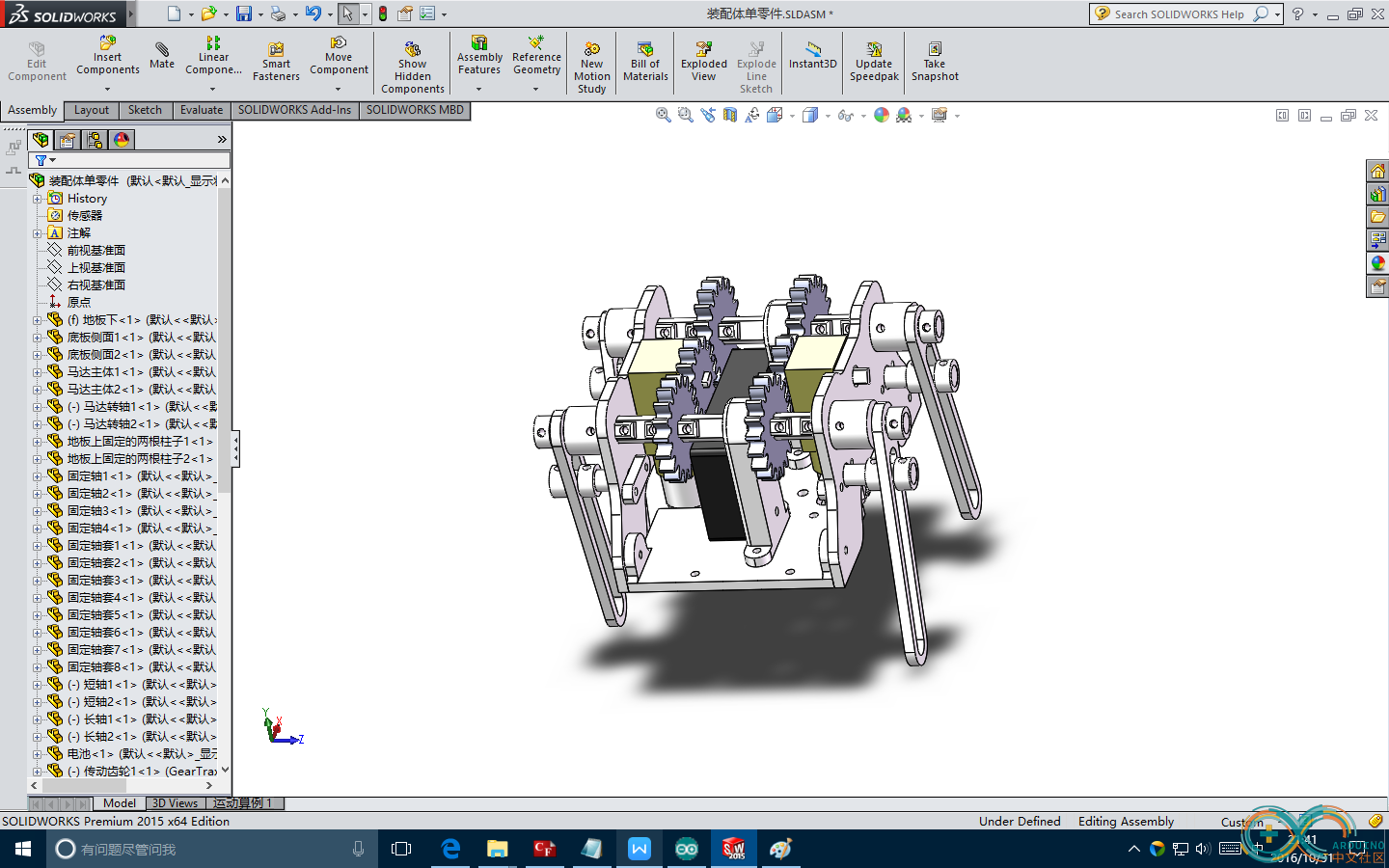
Task: Open the Evaluate tab
Action: pyautogui.click(x=202, y=110)
